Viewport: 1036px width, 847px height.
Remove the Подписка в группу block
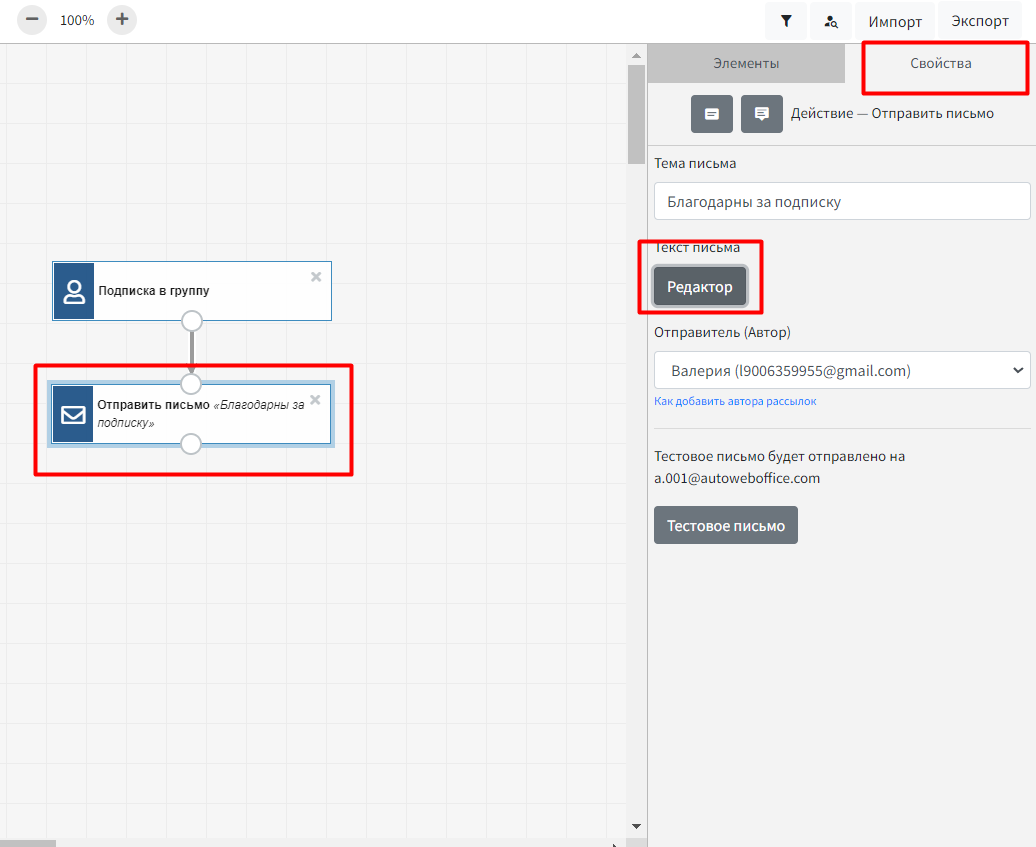tap(316, 277)
